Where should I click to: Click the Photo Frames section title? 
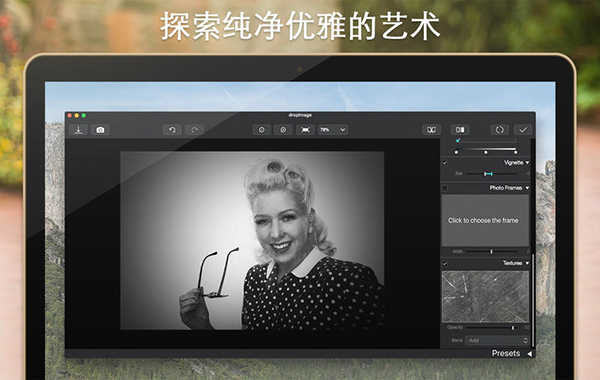(x=506, y=188)
